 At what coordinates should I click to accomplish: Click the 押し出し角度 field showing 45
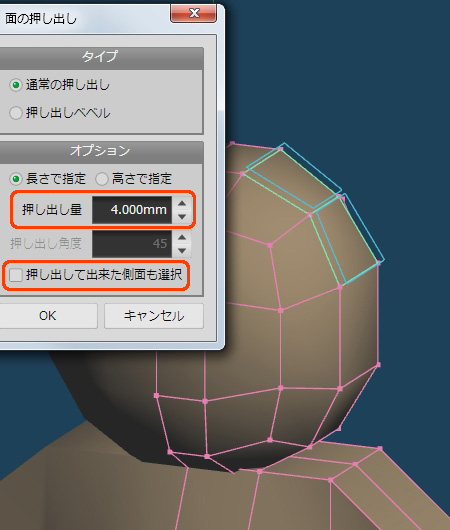132,244
